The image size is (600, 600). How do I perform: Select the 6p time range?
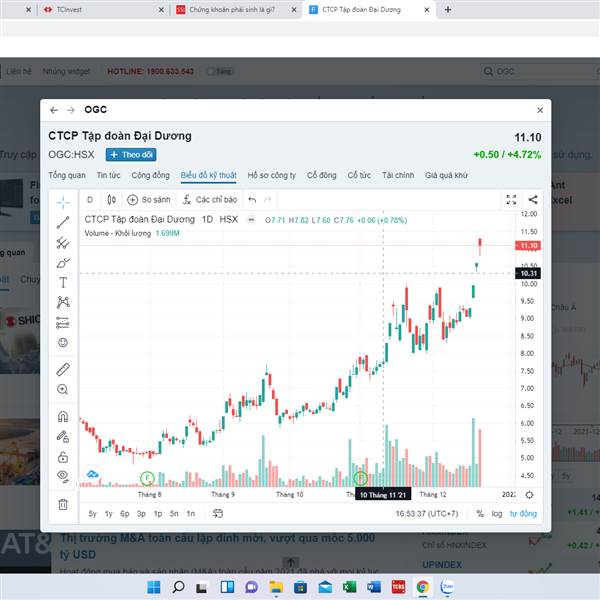[125, 514]
